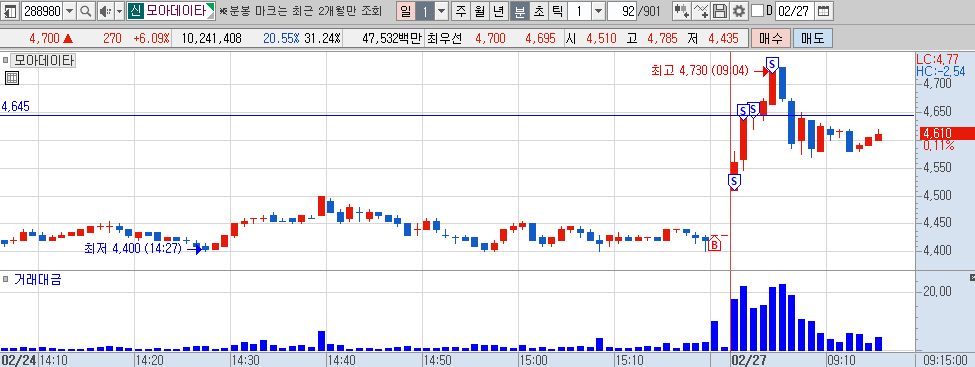Open the sound options dropdown arrow
The width and height of the screenshot is (975, 367).
point(119,11)
